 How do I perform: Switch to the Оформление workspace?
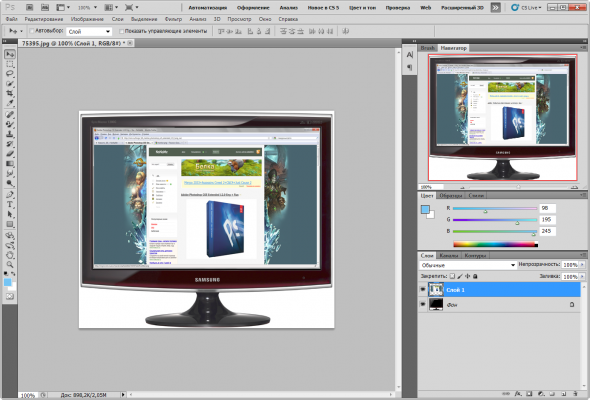pos(253,8)
